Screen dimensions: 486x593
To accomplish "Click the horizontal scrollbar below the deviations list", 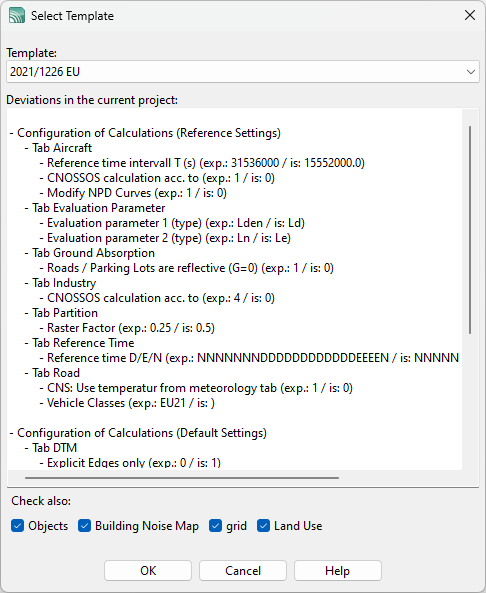I will click(x=182, y=478).
